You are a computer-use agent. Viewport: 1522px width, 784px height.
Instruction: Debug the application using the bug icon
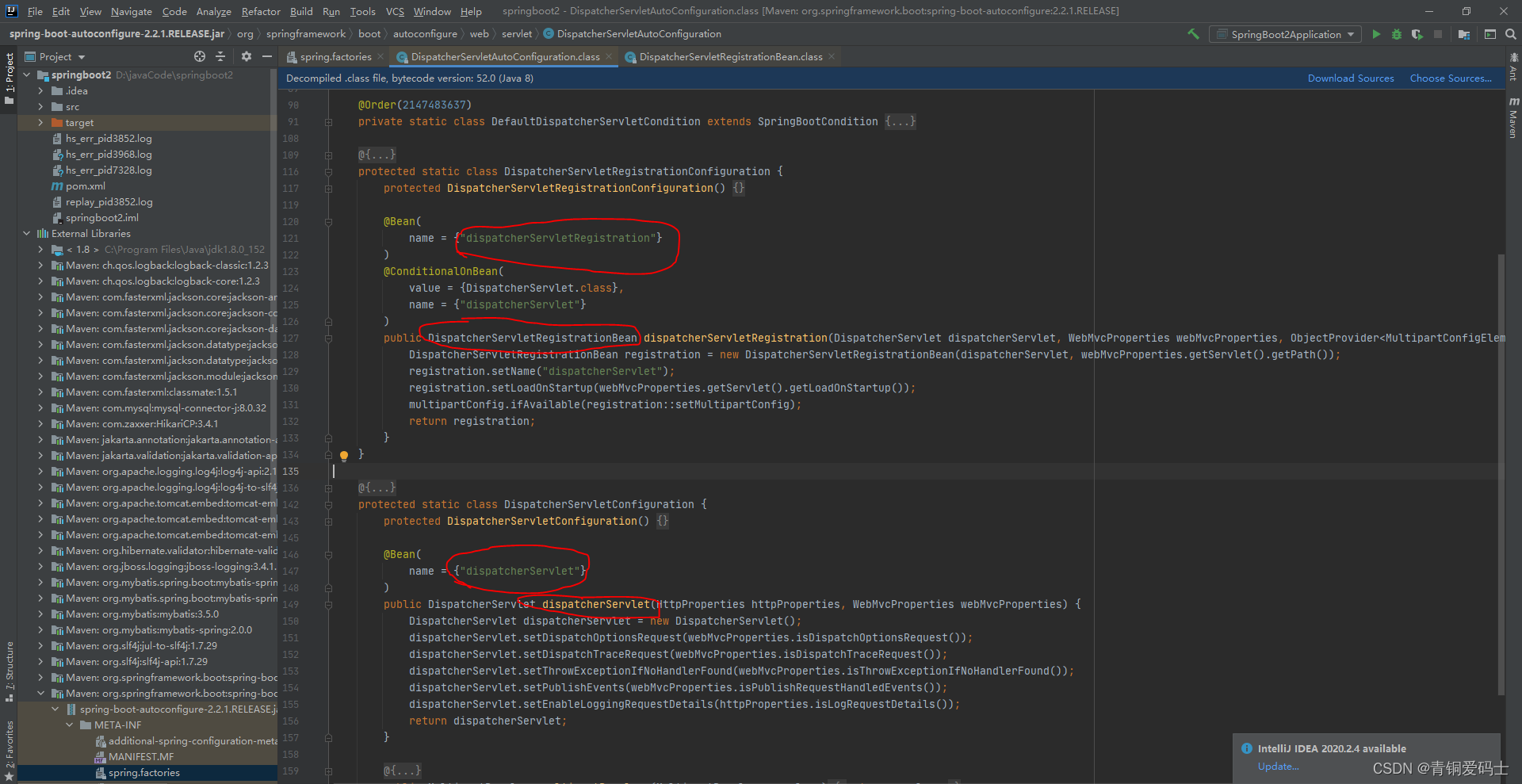pyautogui.click(x=1397, y=34)
